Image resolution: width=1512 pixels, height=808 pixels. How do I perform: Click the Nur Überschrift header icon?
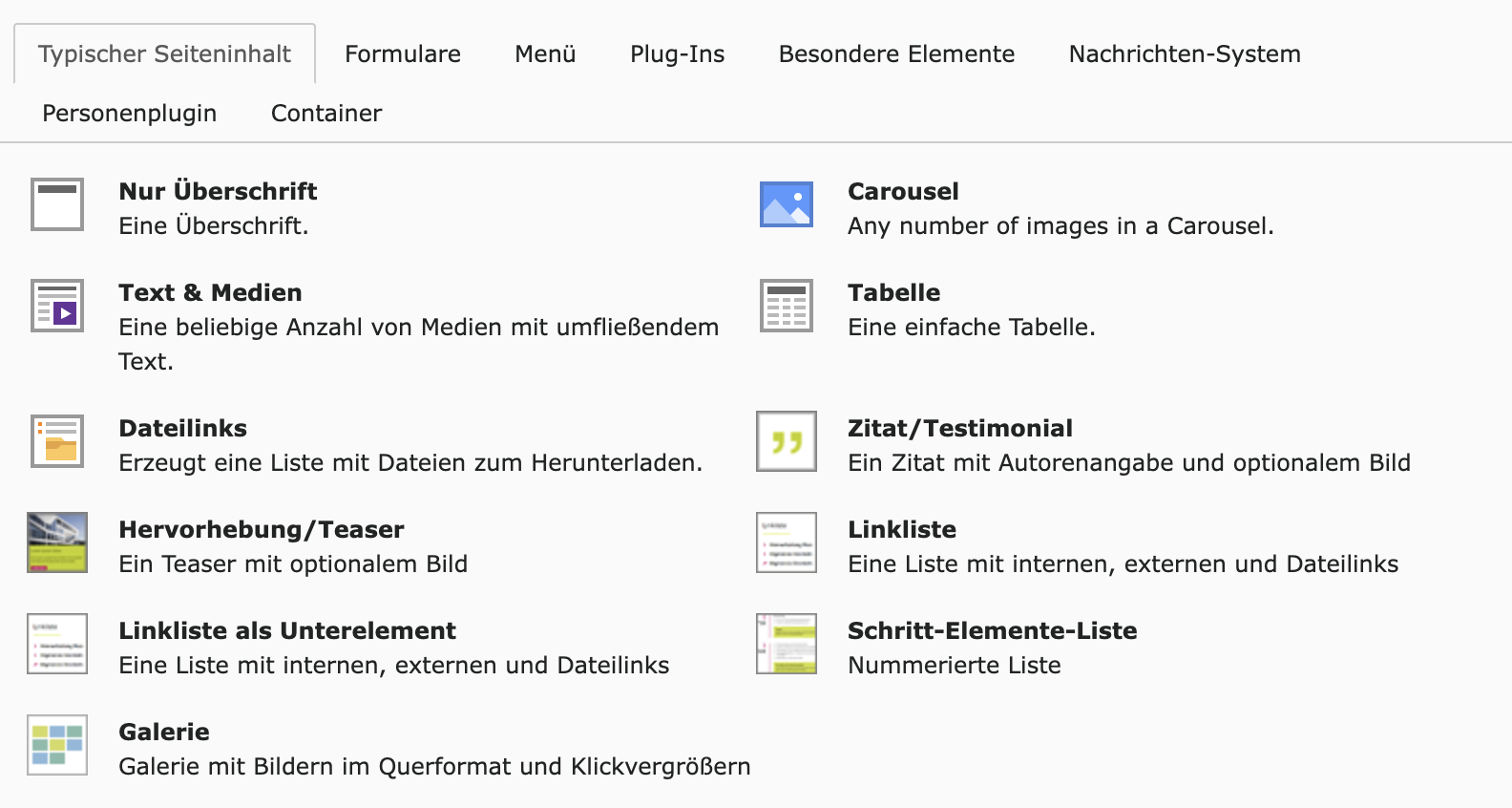57,204
